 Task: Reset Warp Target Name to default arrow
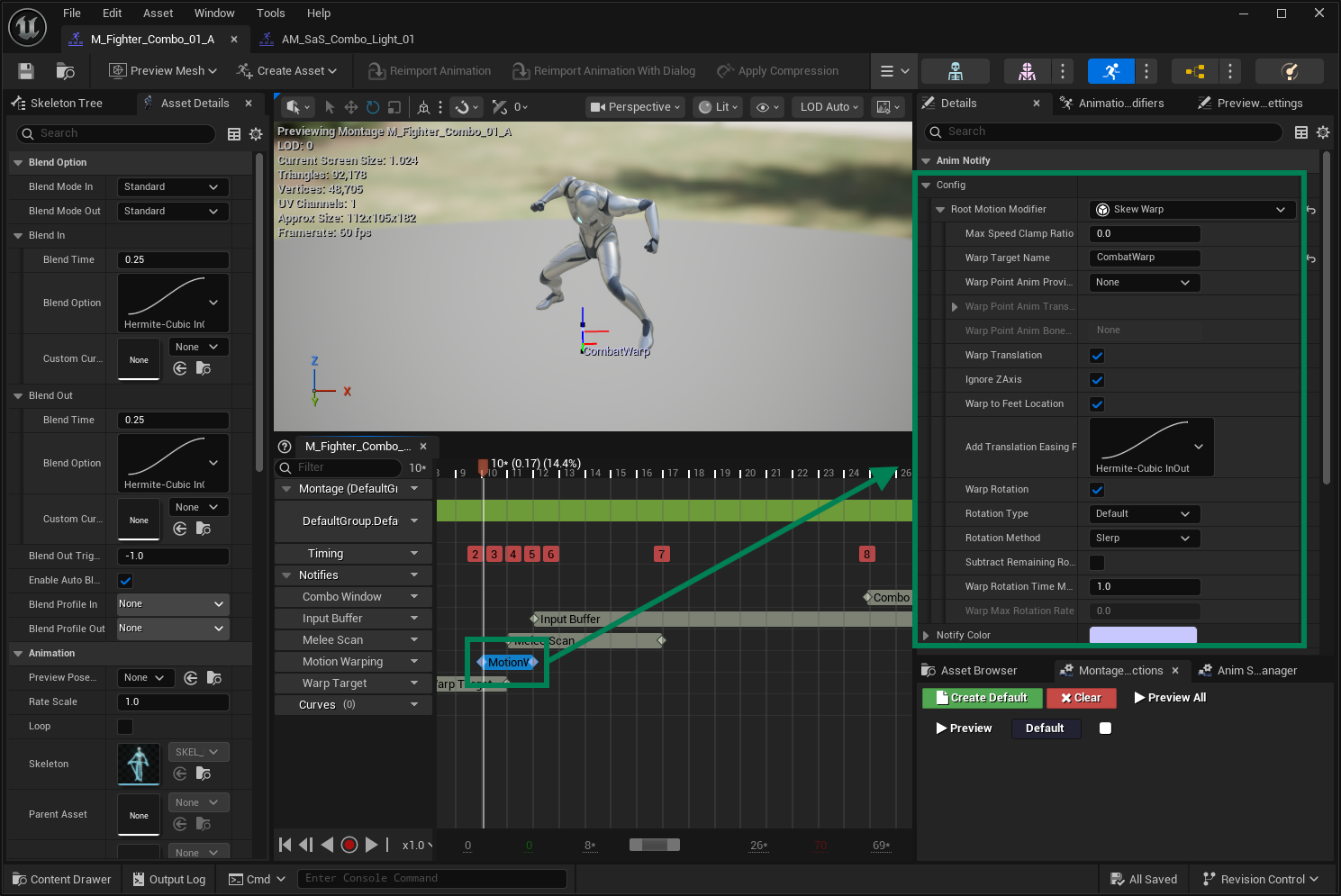tap(1311, 258)
